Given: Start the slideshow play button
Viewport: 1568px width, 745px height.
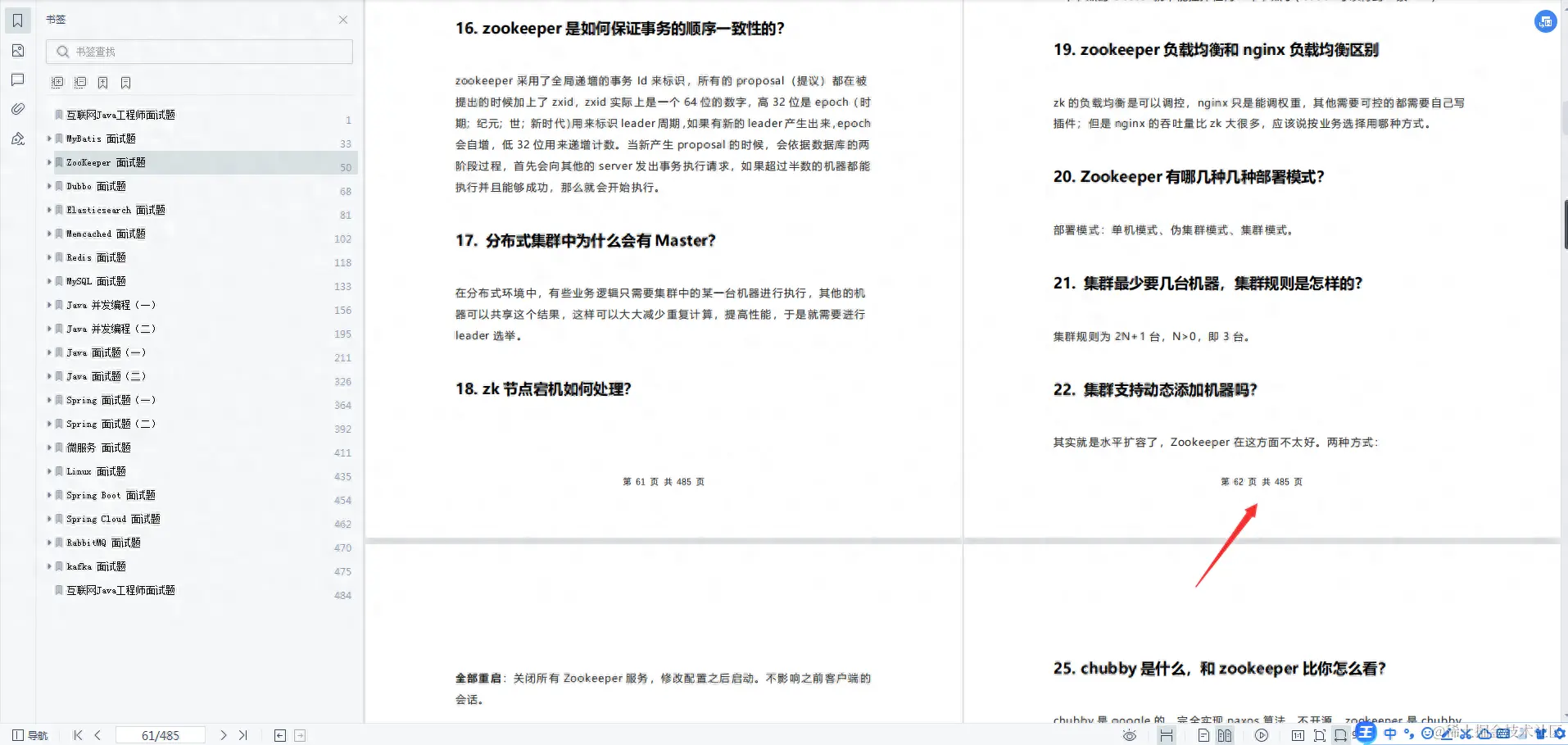Looking at the screenshot, I should tap(1262, 735).
